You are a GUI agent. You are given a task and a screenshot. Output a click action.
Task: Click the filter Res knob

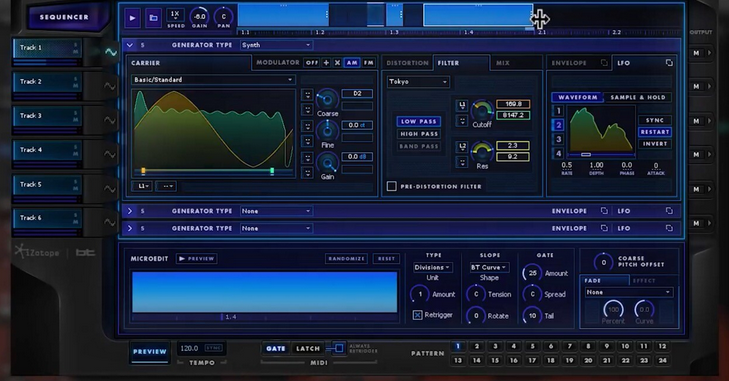click(x=482, y=152)
